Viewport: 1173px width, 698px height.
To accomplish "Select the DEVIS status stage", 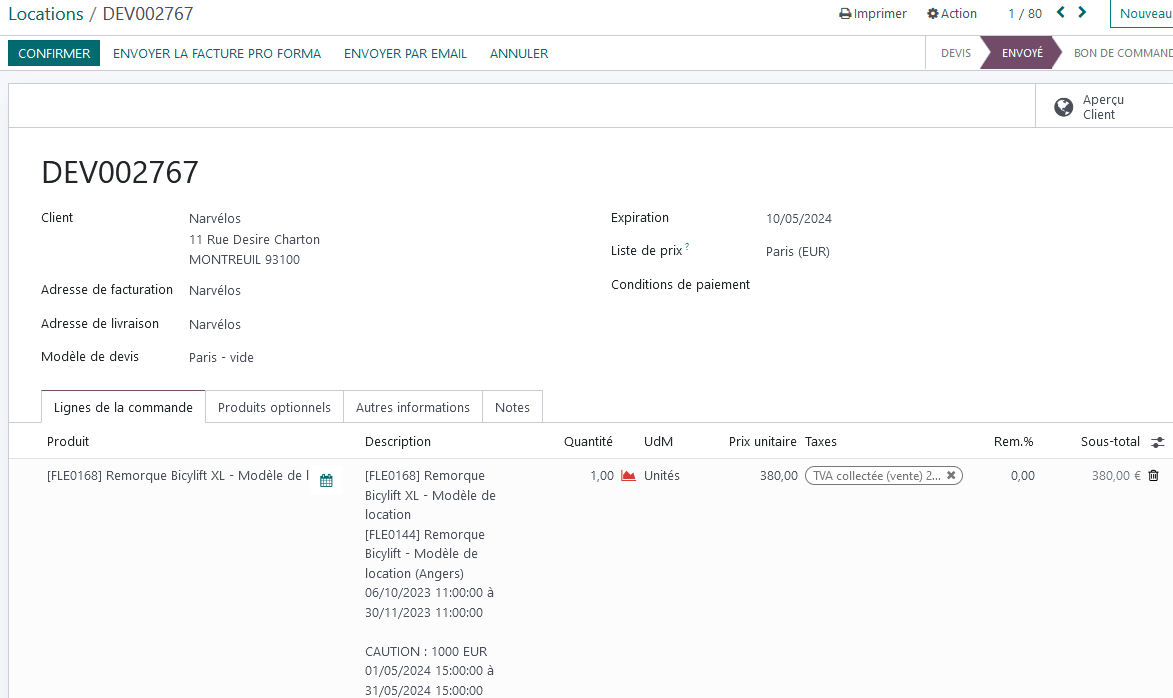I will pos(955,53).
